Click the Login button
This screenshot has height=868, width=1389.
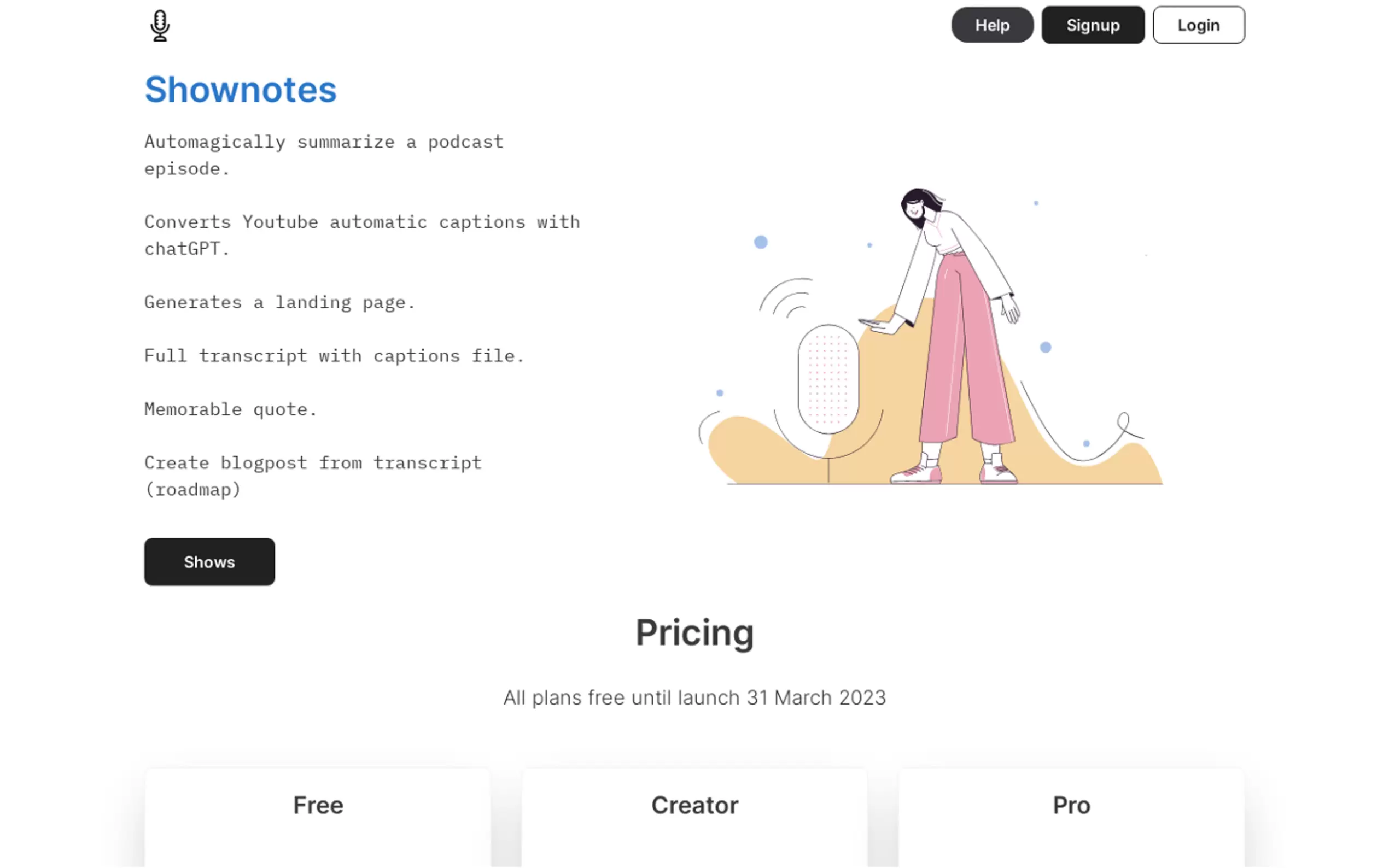1198,25
